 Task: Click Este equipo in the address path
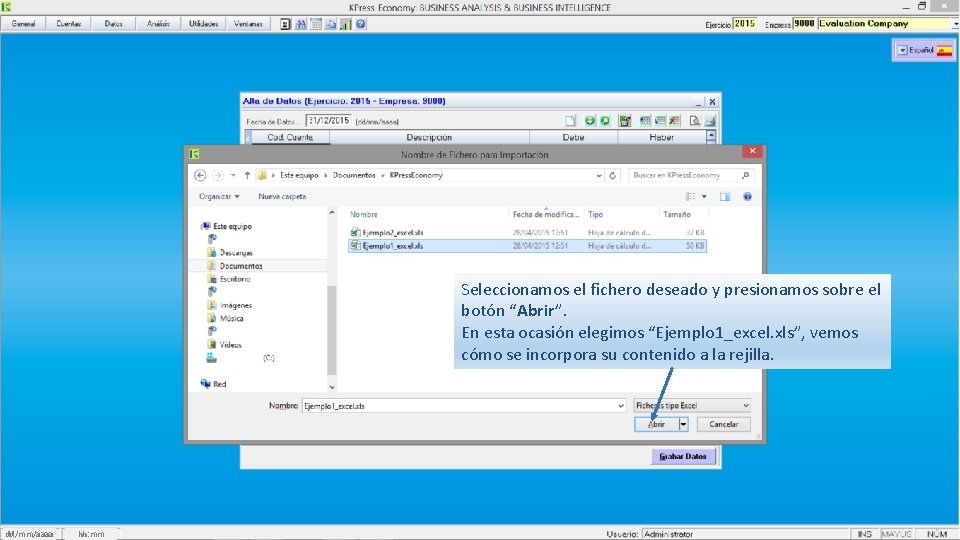tap(299, 175)
